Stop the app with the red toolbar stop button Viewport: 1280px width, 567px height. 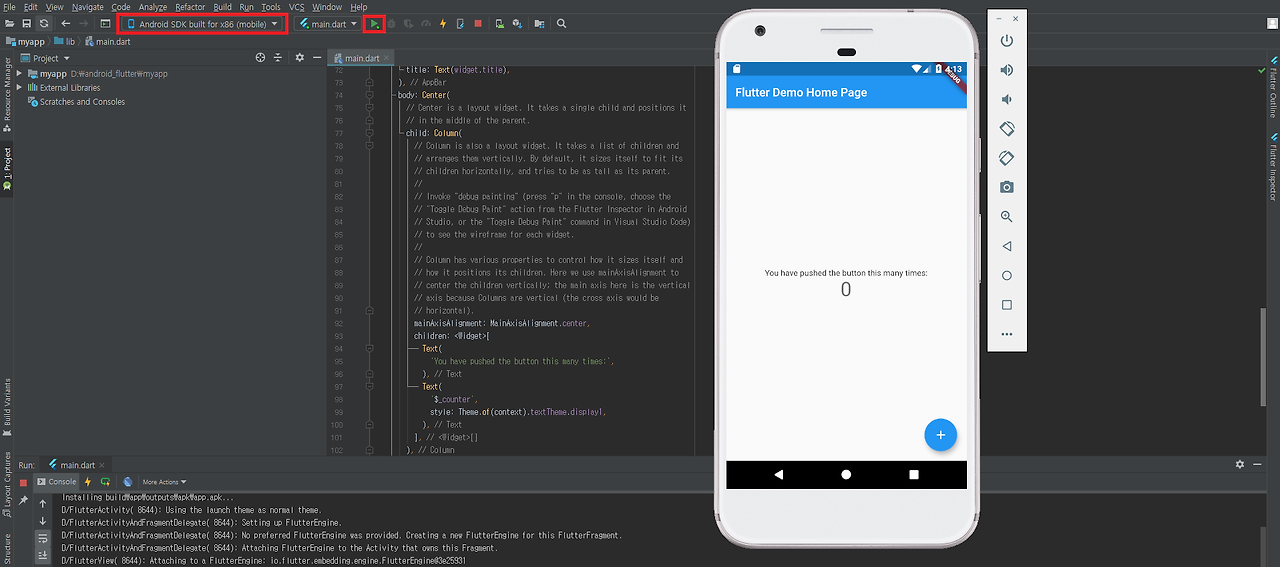pyautogui.click(x=478, y=23)
